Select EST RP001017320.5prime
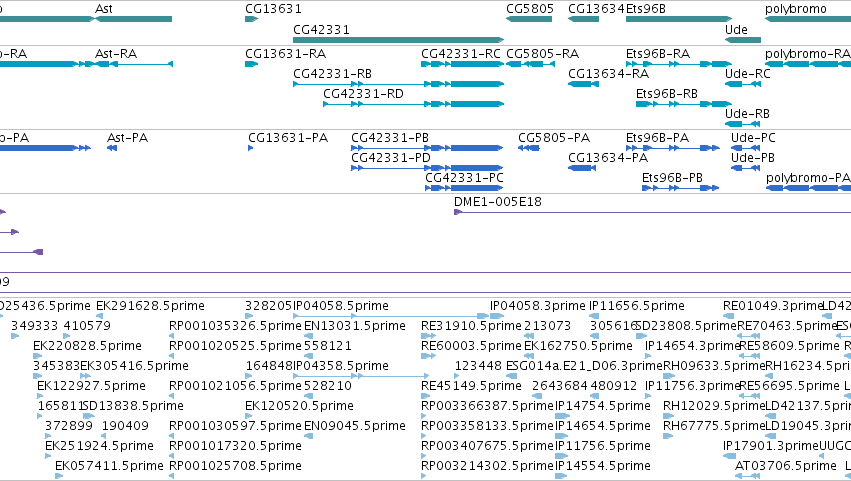This screenshot has height=481, width=851. click(235, 447)
